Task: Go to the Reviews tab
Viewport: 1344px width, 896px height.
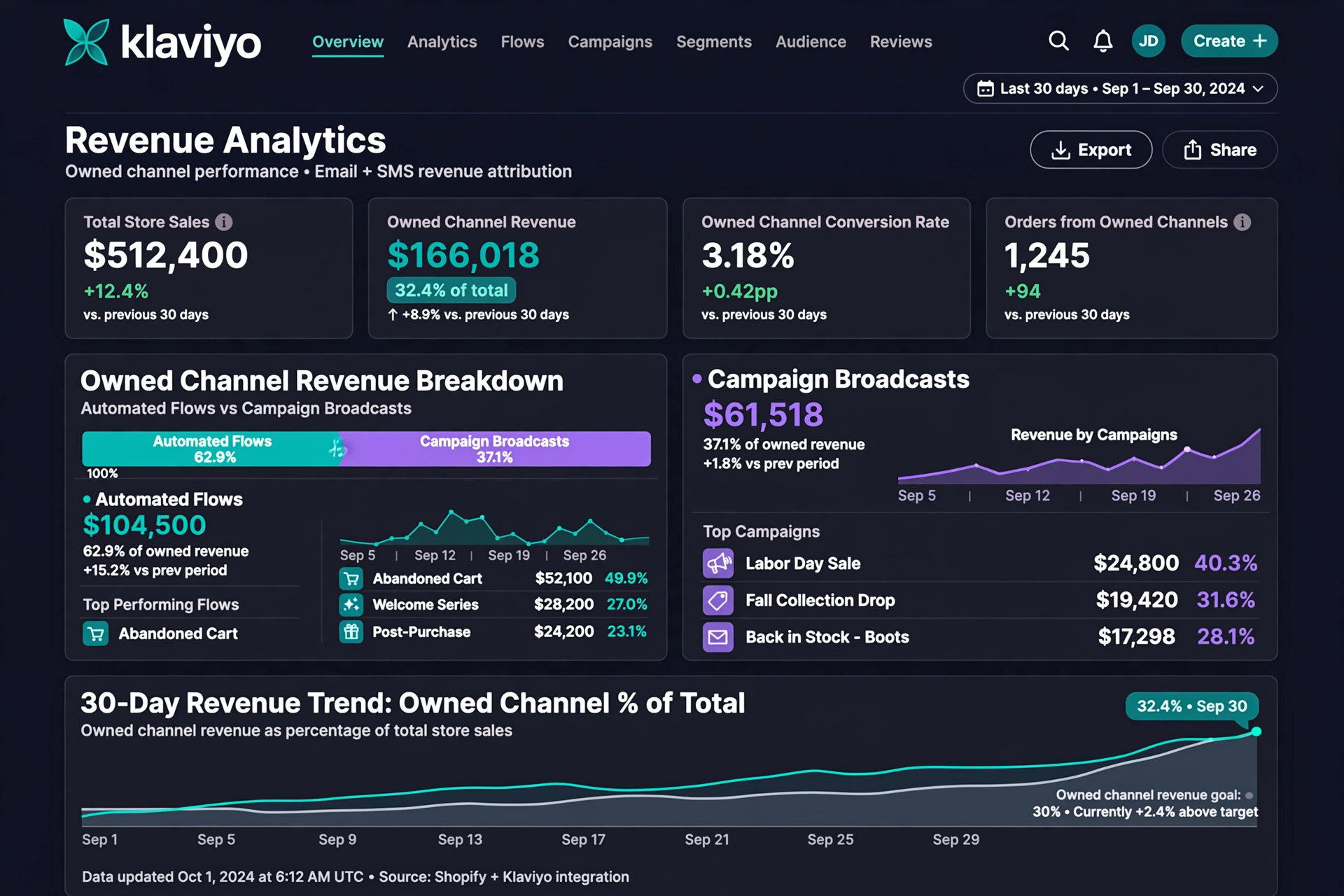Action: 901,42
